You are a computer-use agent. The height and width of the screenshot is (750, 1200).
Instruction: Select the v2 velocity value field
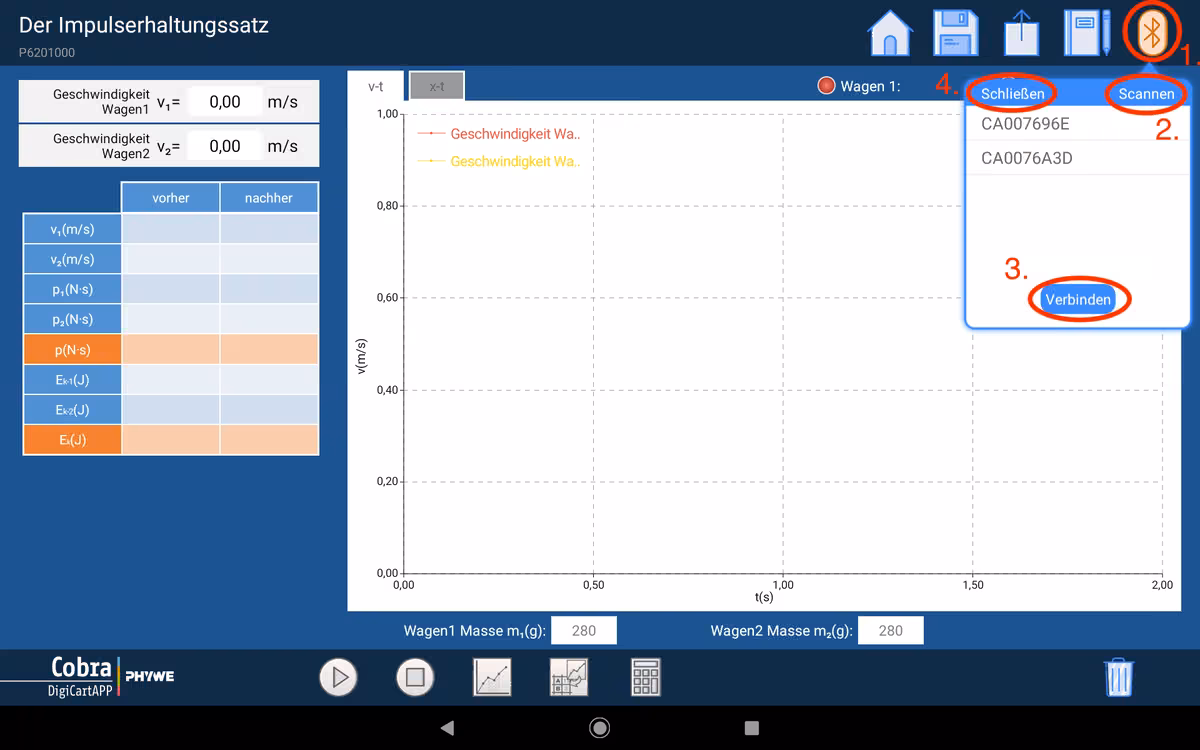coord(225,146)
